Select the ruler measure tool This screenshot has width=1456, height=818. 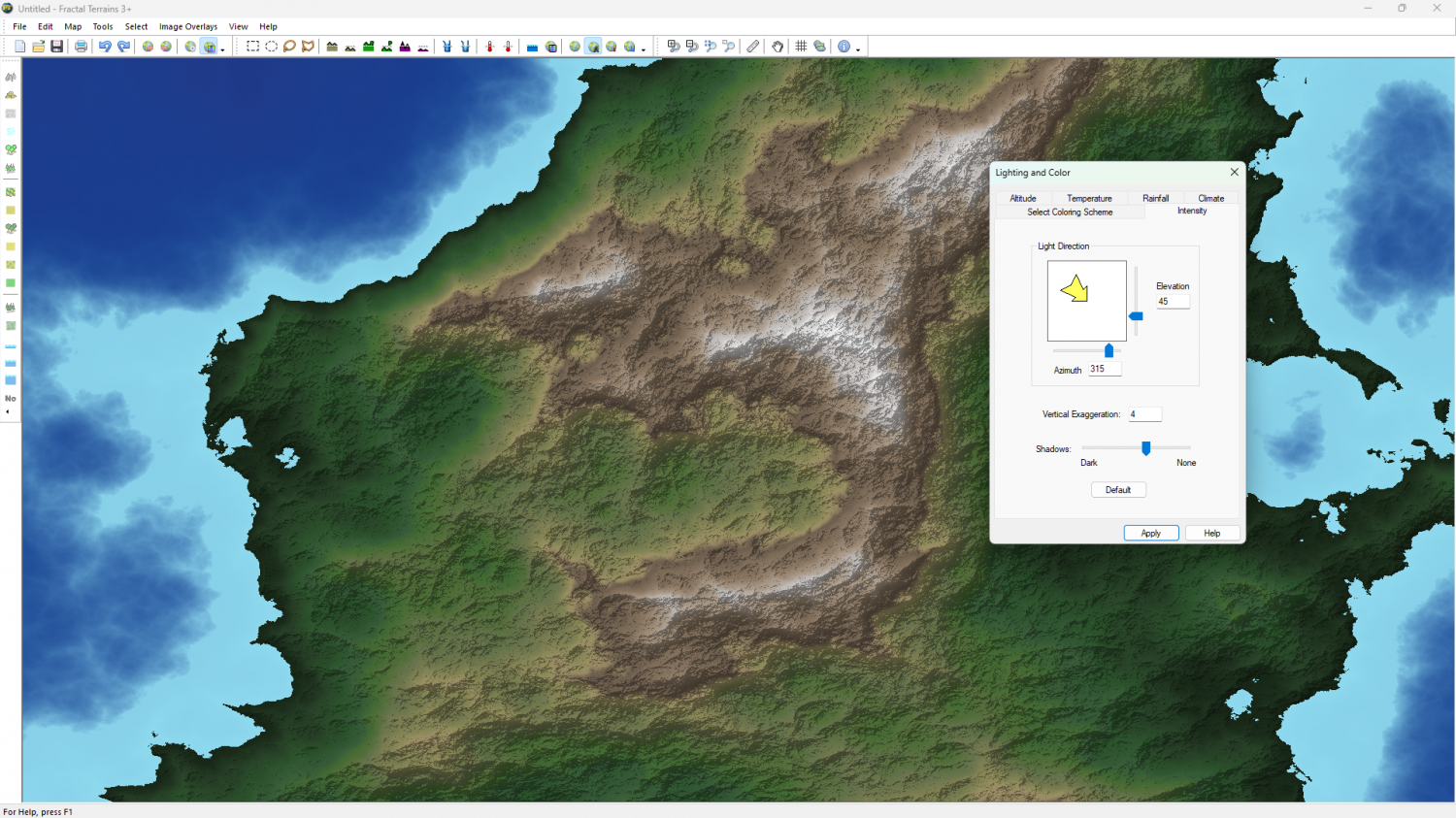[753, 47]
